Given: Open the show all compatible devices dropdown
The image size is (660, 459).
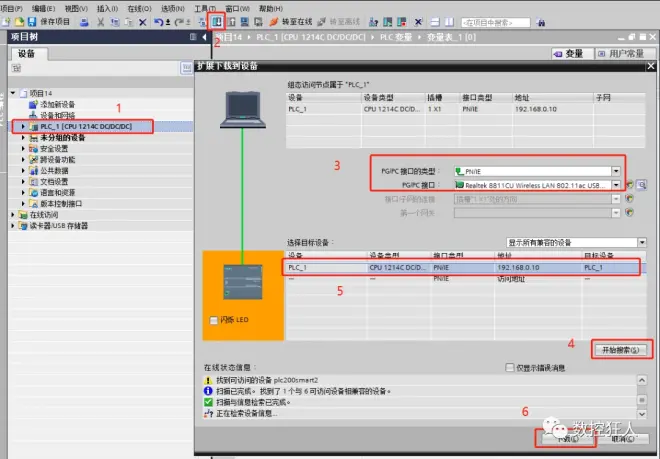Looking at the screenshot, I should coord(576,243).
